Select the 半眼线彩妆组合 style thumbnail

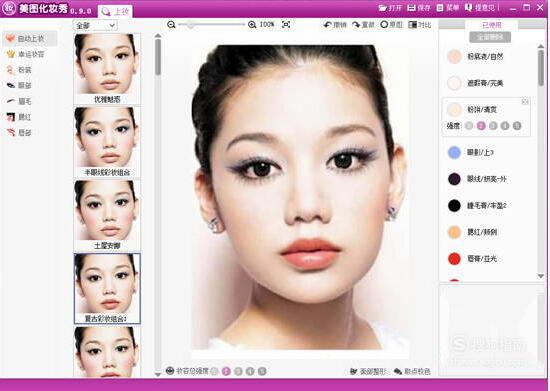pos(107,142)
